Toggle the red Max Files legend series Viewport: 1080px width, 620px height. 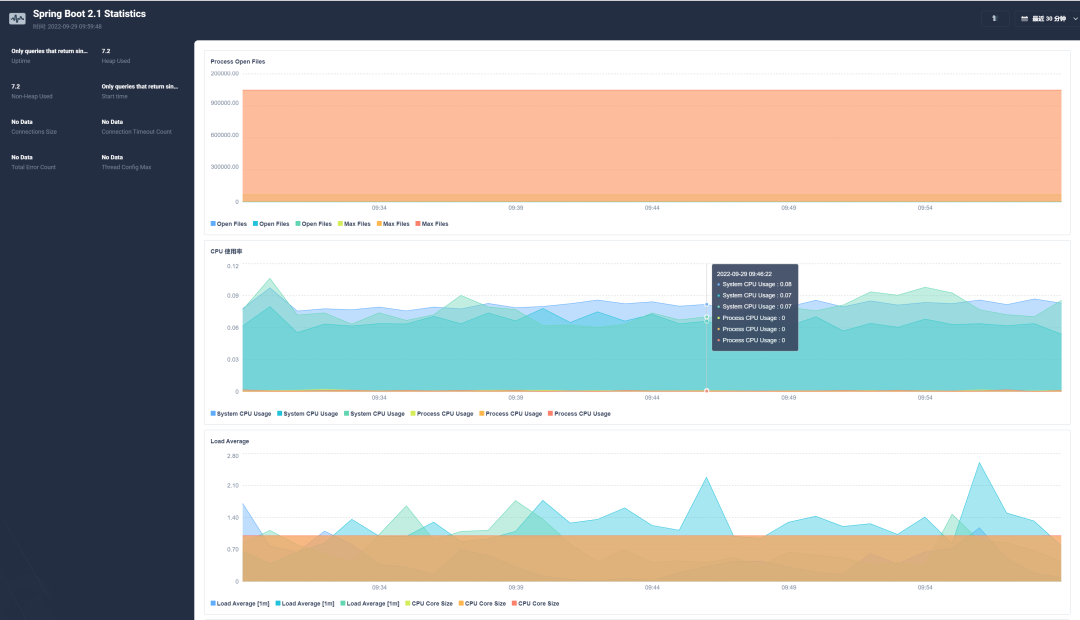432,224
